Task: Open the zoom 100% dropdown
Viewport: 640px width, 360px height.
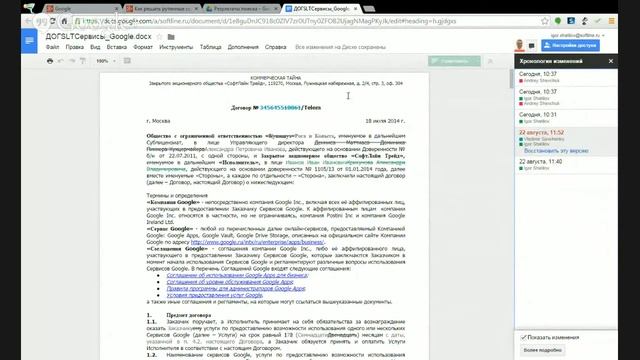Action: (106, 61)
